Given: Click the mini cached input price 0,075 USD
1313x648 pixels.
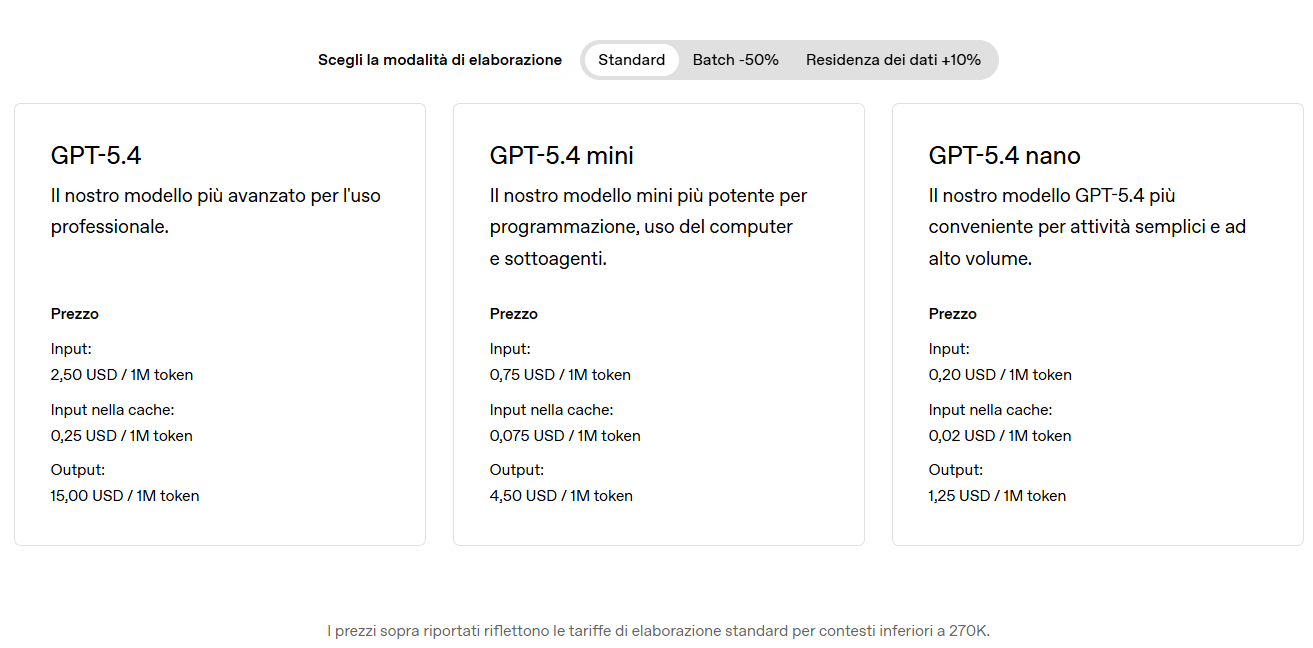Looking at the screenshot, I should (x=565, y=436).
